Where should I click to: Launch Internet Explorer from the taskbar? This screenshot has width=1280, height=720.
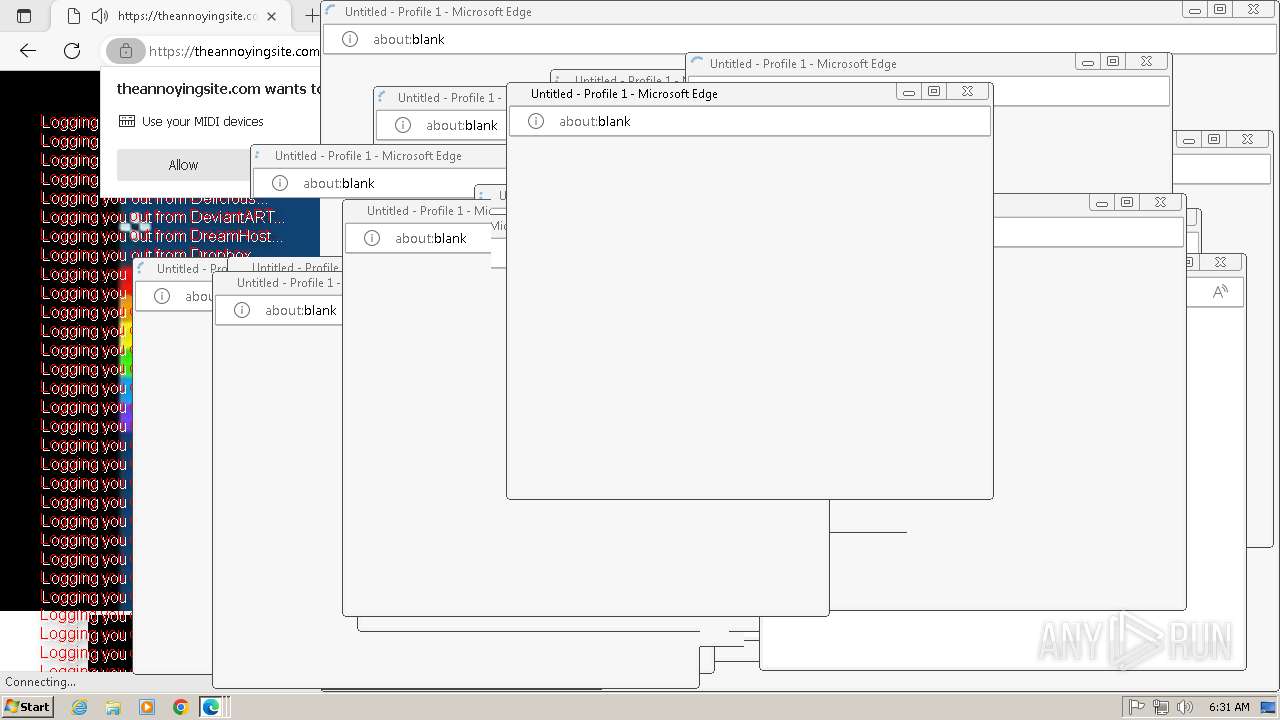(x=79, y=707)
